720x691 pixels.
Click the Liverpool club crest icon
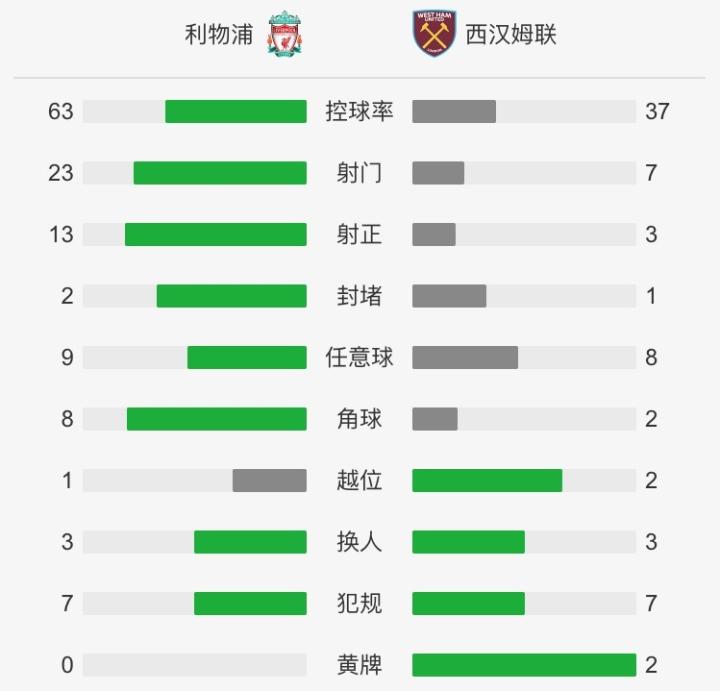coord(285,34)
